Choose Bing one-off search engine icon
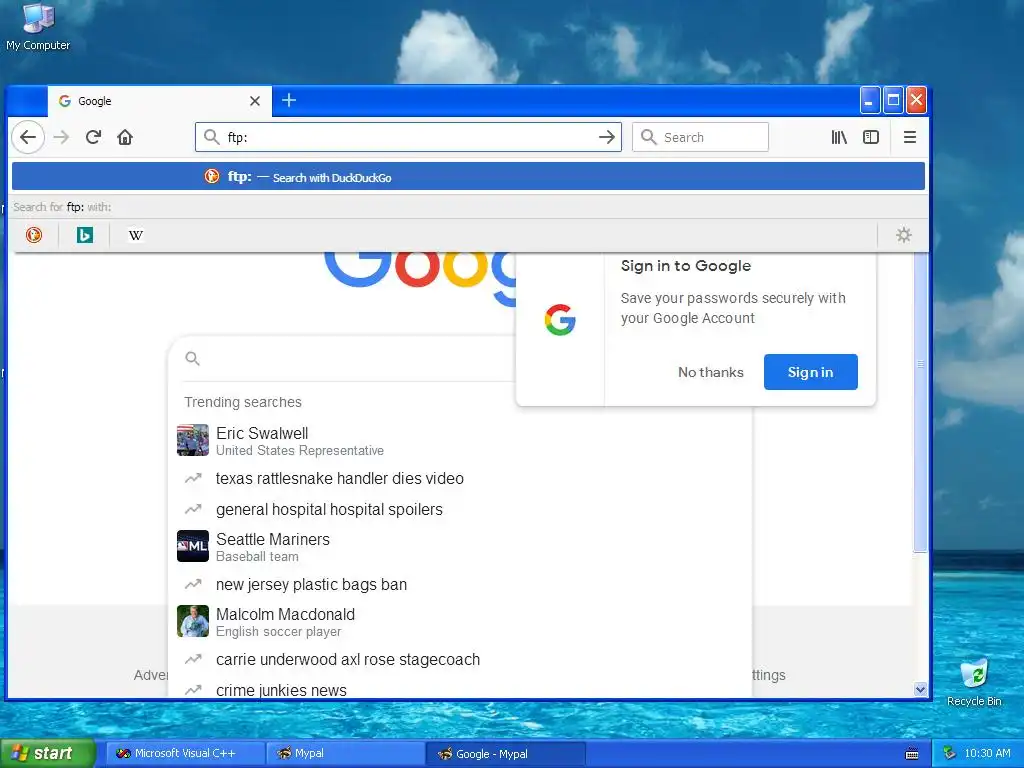 click(x=85, y=235)
